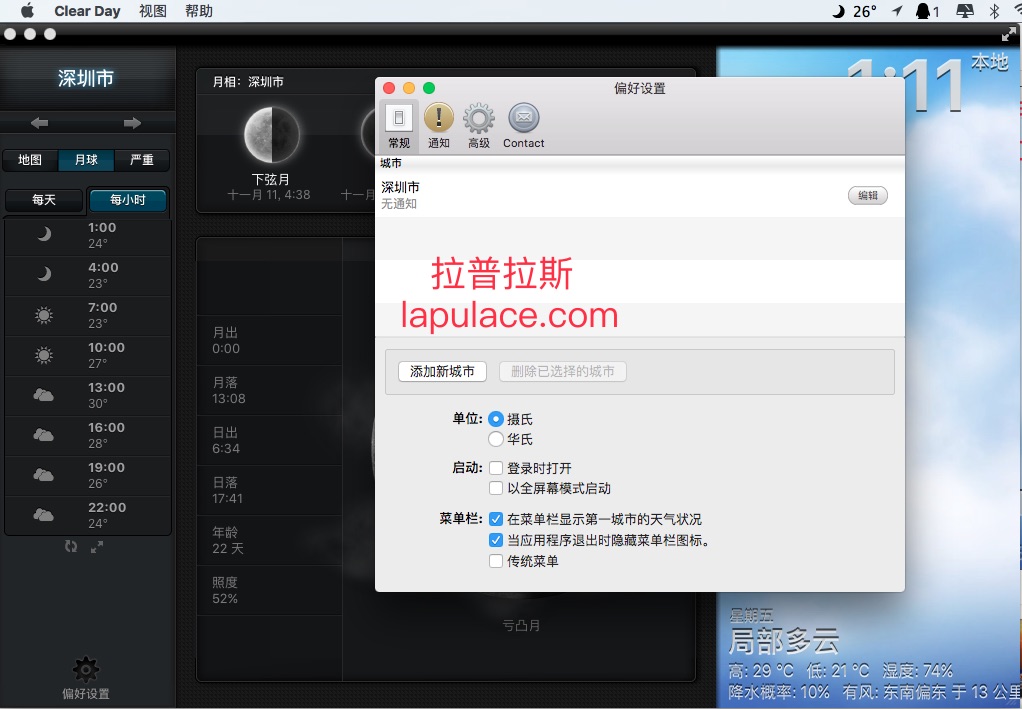Expand the forecast panel with diagonal arrows
1022x709 pixels.
pyautogui.click(x=96, y=547)
